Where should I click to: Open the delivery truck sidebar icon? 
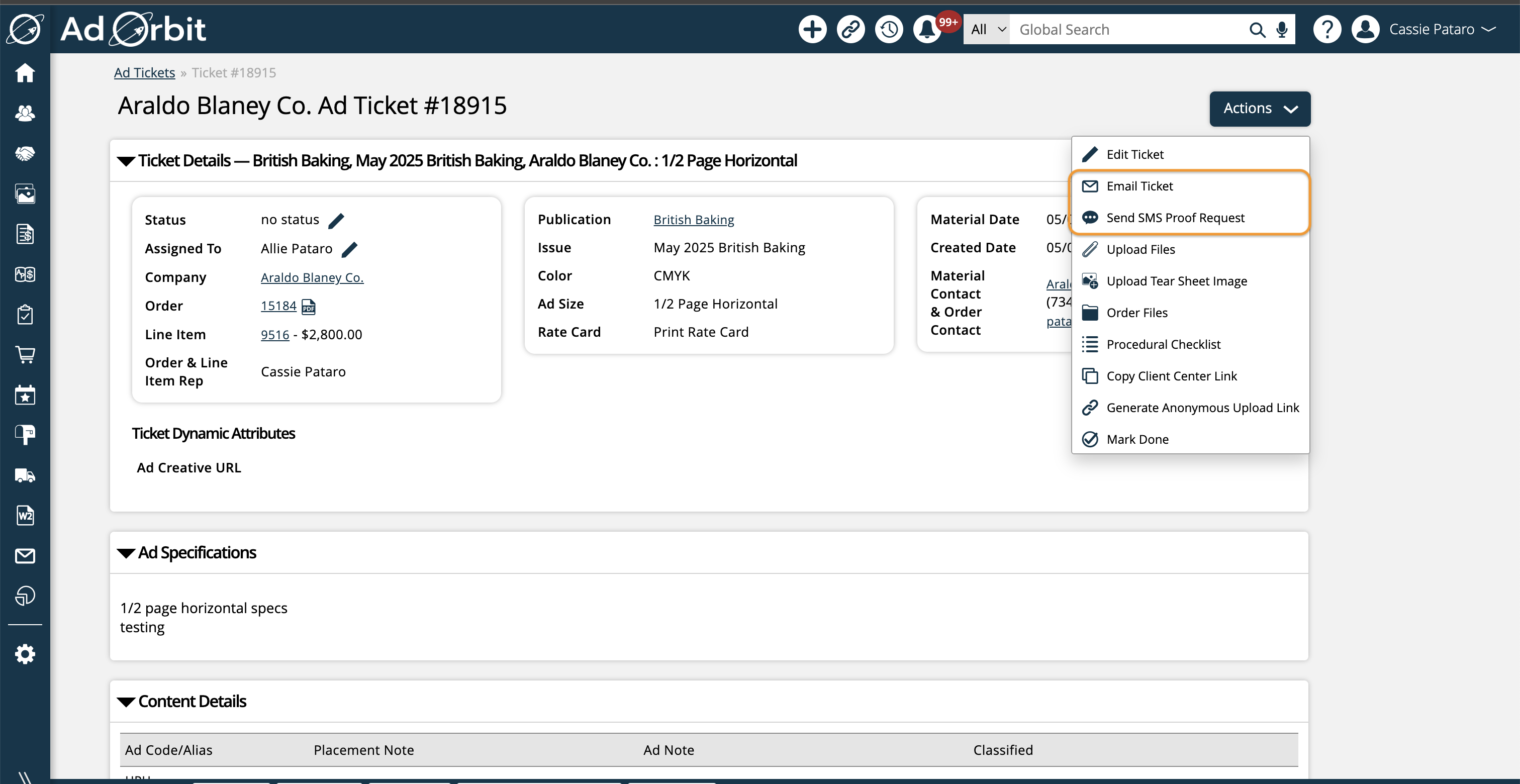coord(25,475)
